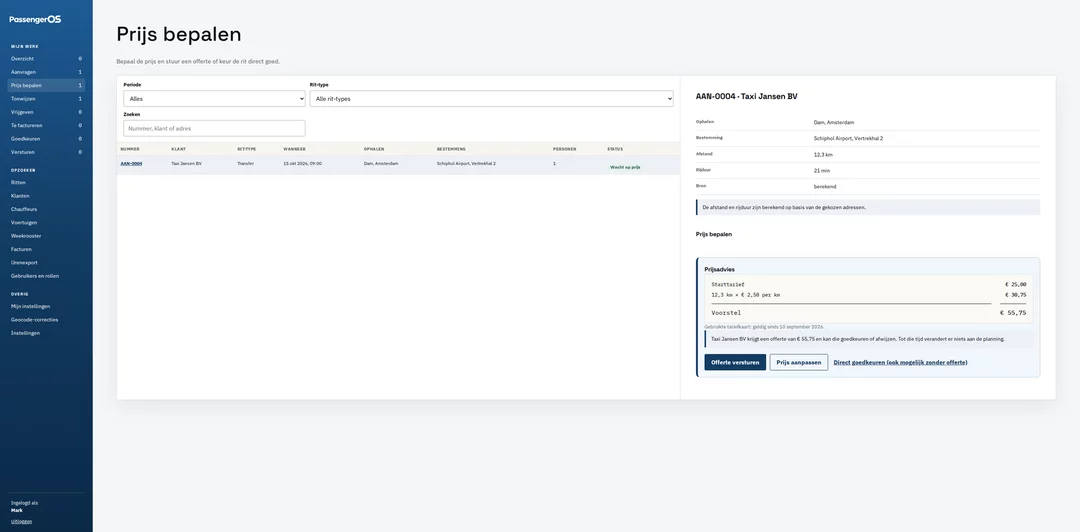Click the Offerte versturen button
Image resolution: width=1080 pixels, height=532 pixels.
[x=735, y=362]
